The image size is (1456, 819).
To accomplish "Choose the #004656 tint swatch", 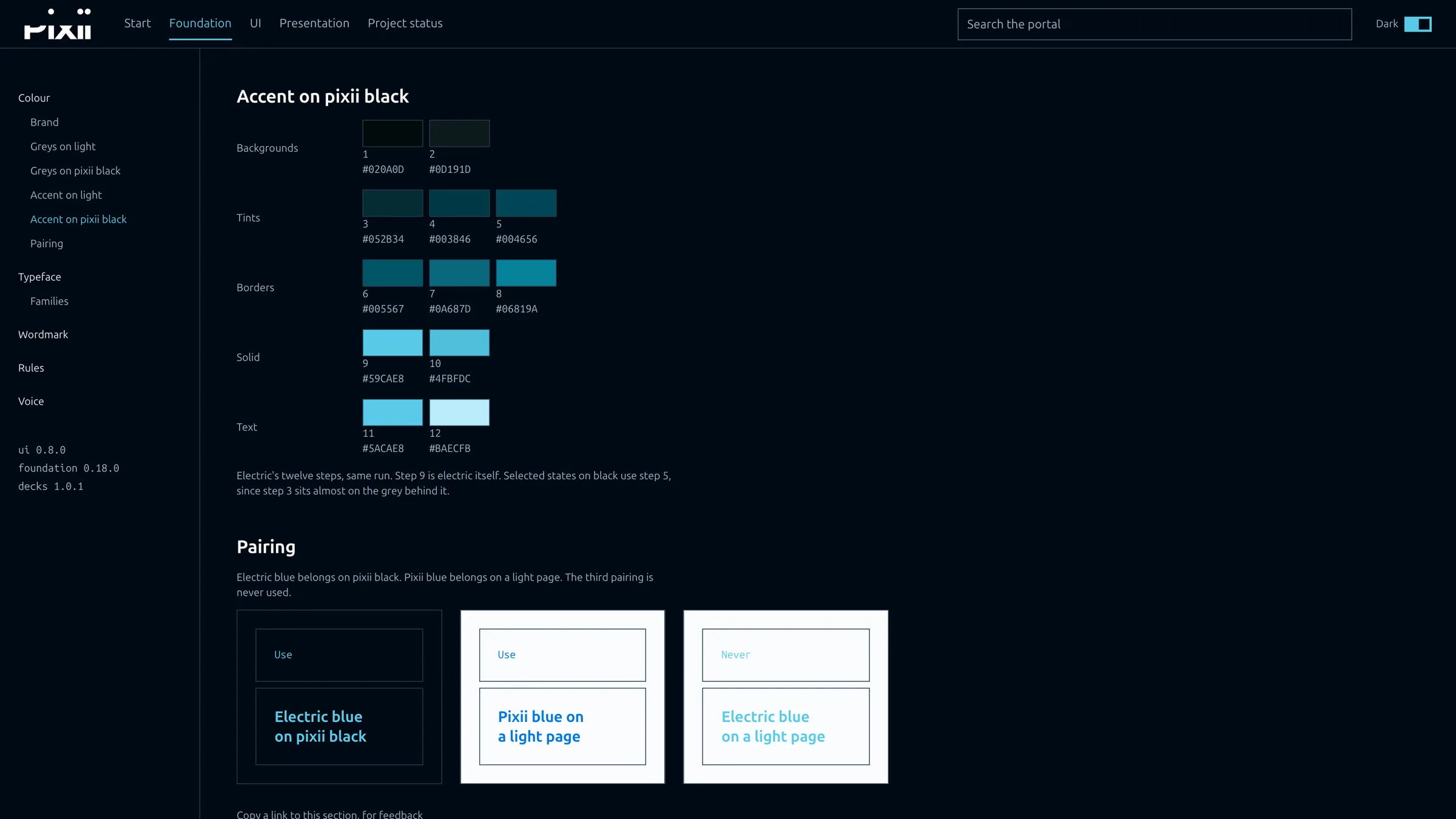I will 526,203.
